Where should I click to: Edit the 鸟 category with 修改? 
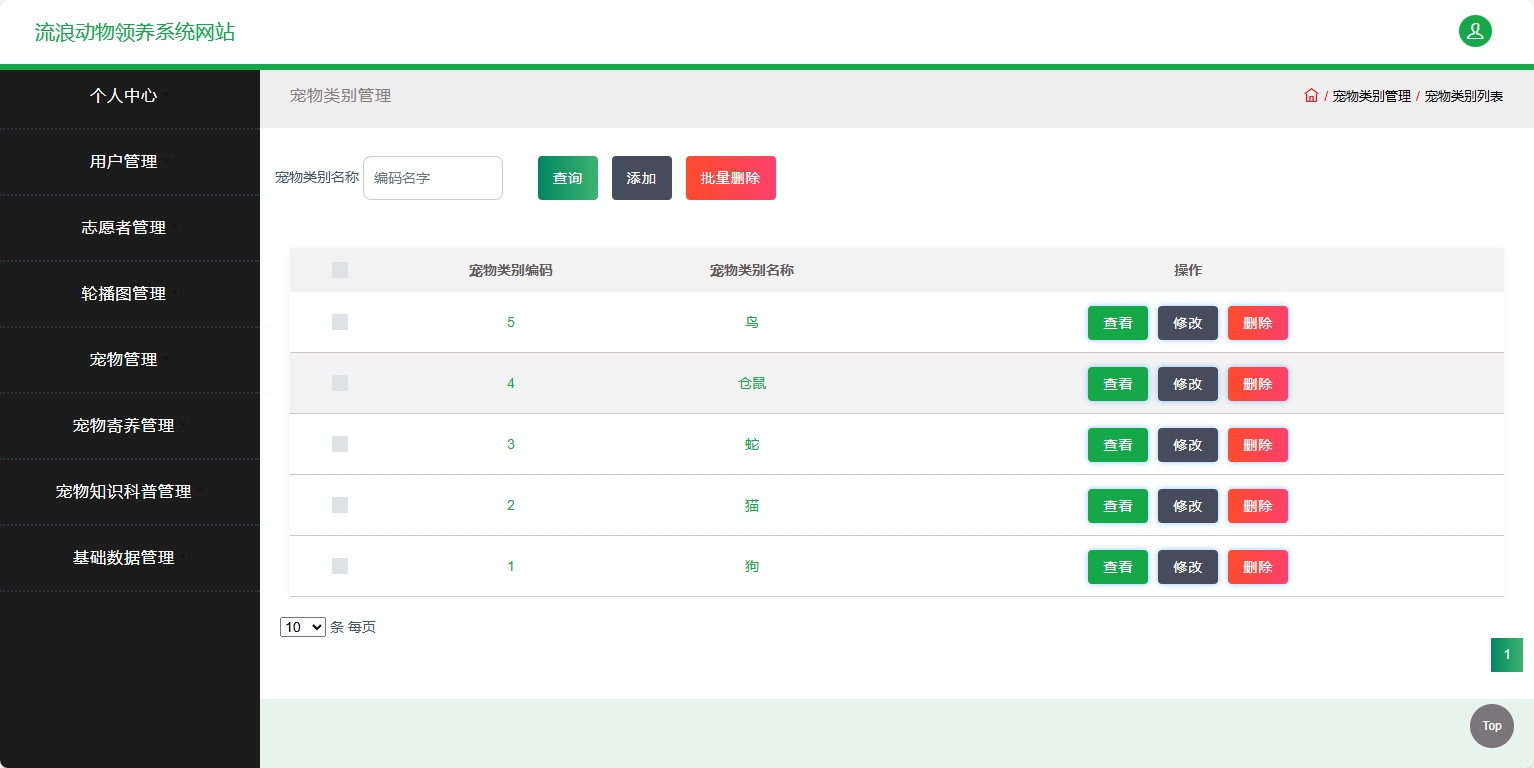pyautogui.click(x=1188, y=323)
